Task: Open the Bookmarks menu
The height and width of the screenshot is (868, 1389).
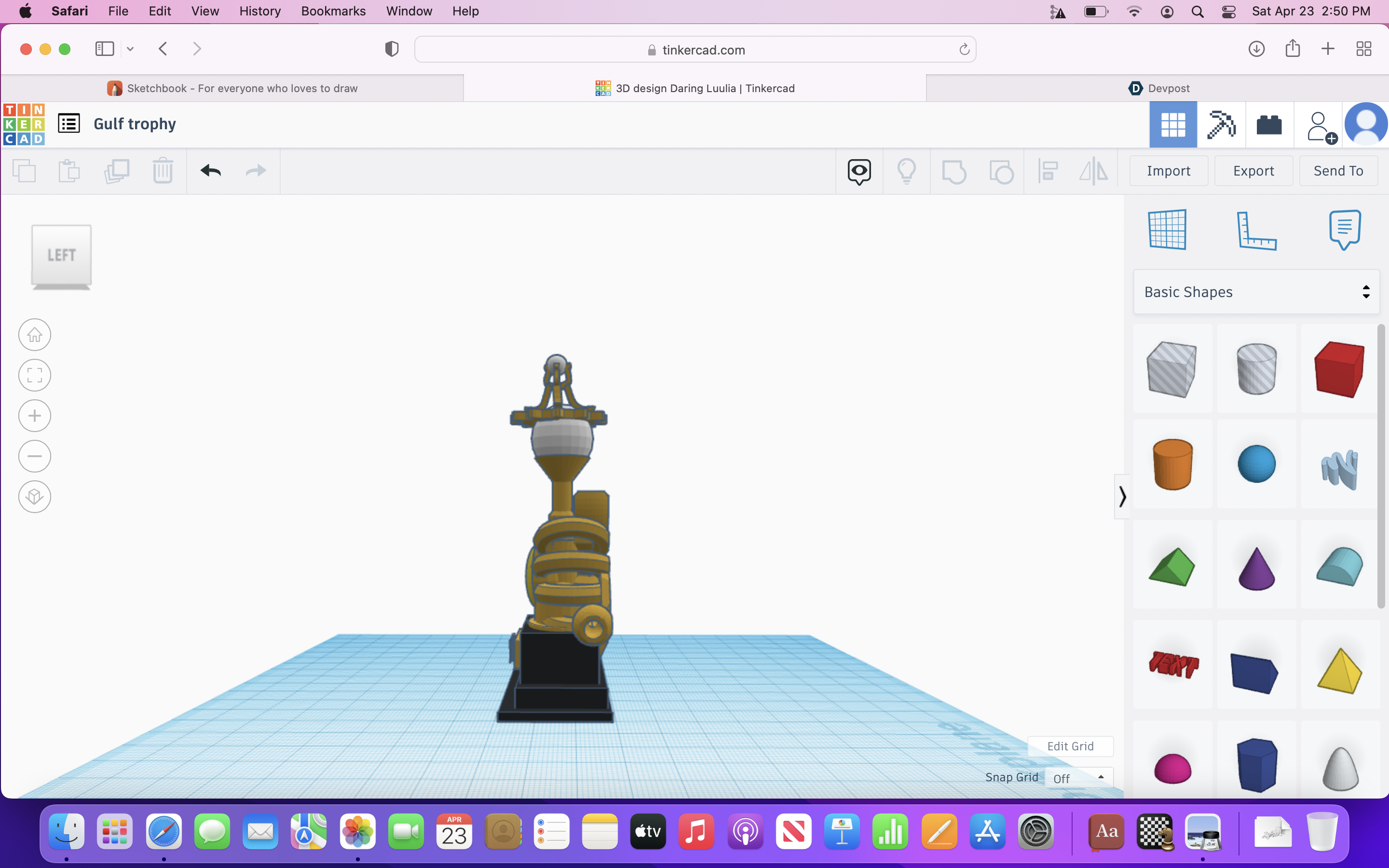Action: tap(333, 11)
